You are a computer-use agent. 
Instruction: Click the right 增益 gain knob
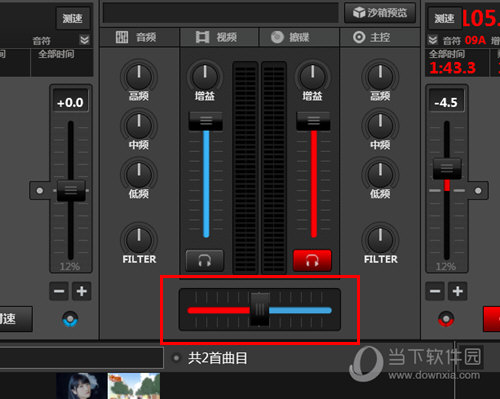(312, 76)
